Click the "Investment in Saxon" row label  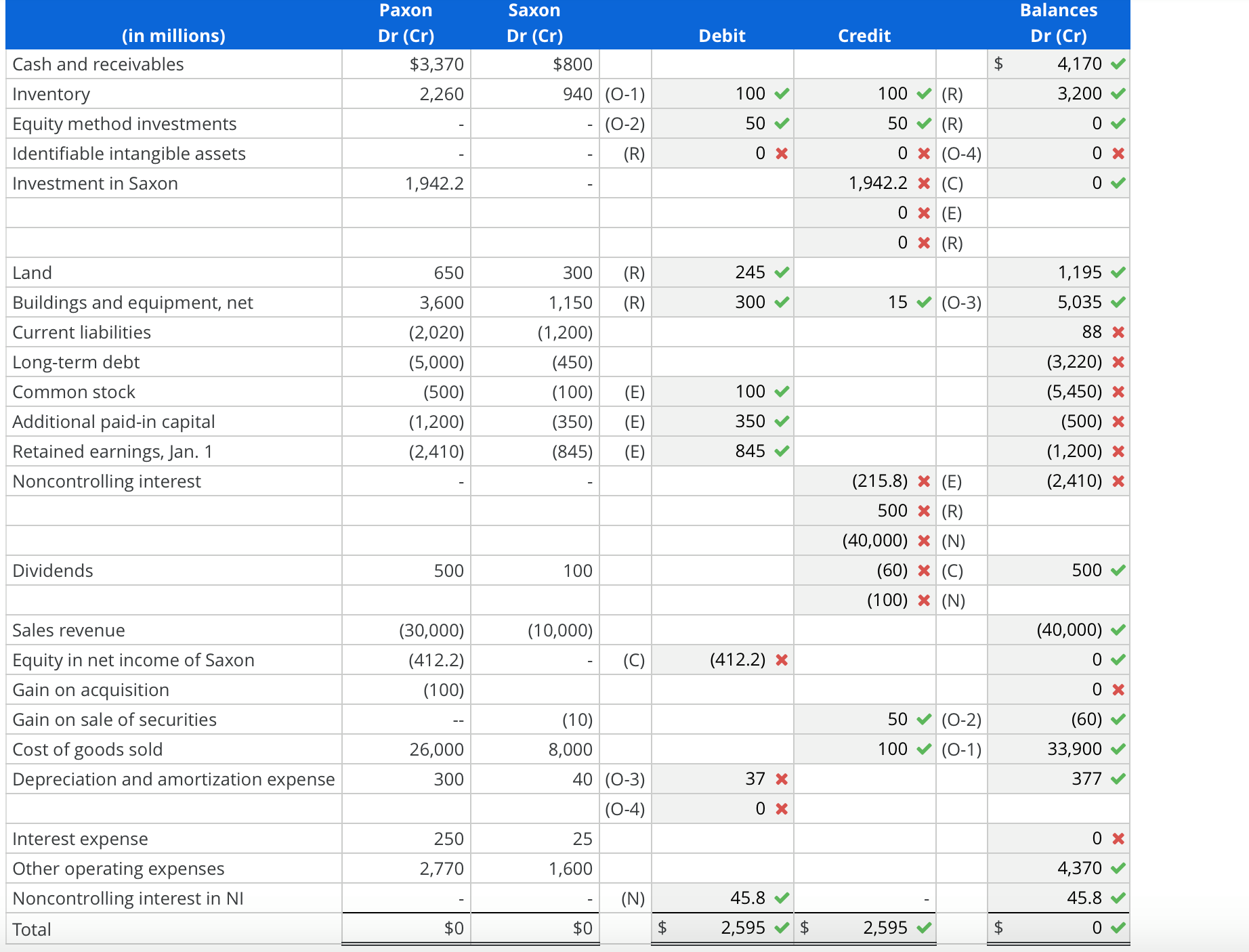coord(96,183)
